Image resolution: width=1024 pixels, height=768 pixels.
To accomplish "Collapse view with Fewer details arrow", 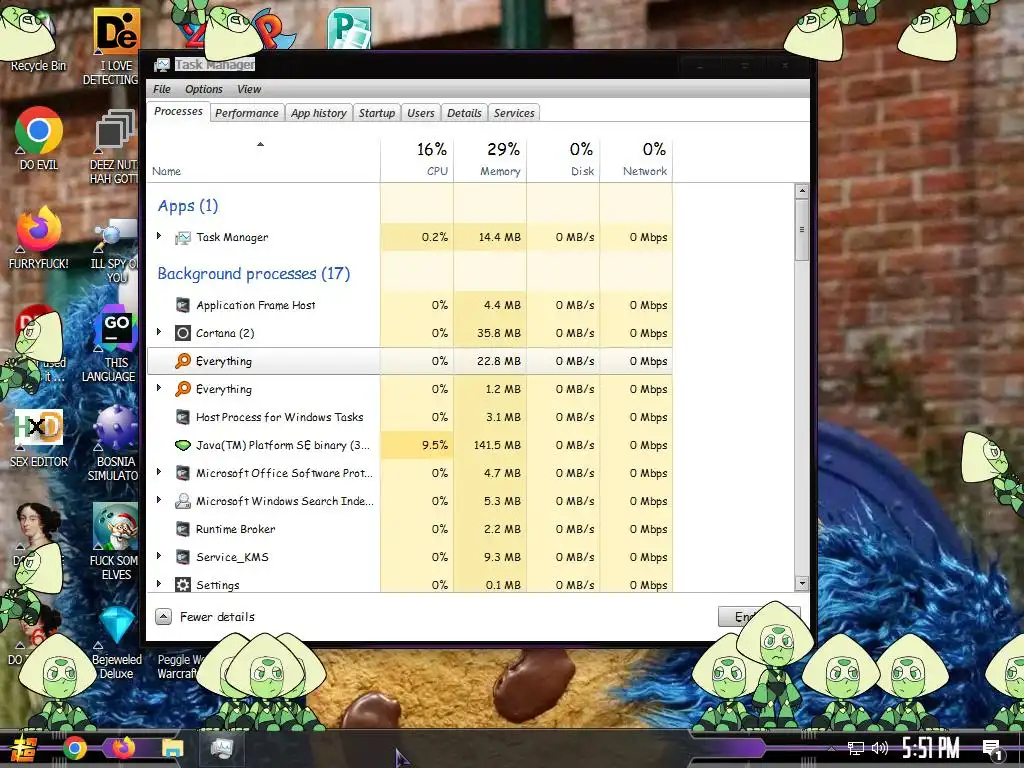I will [163, 616].
